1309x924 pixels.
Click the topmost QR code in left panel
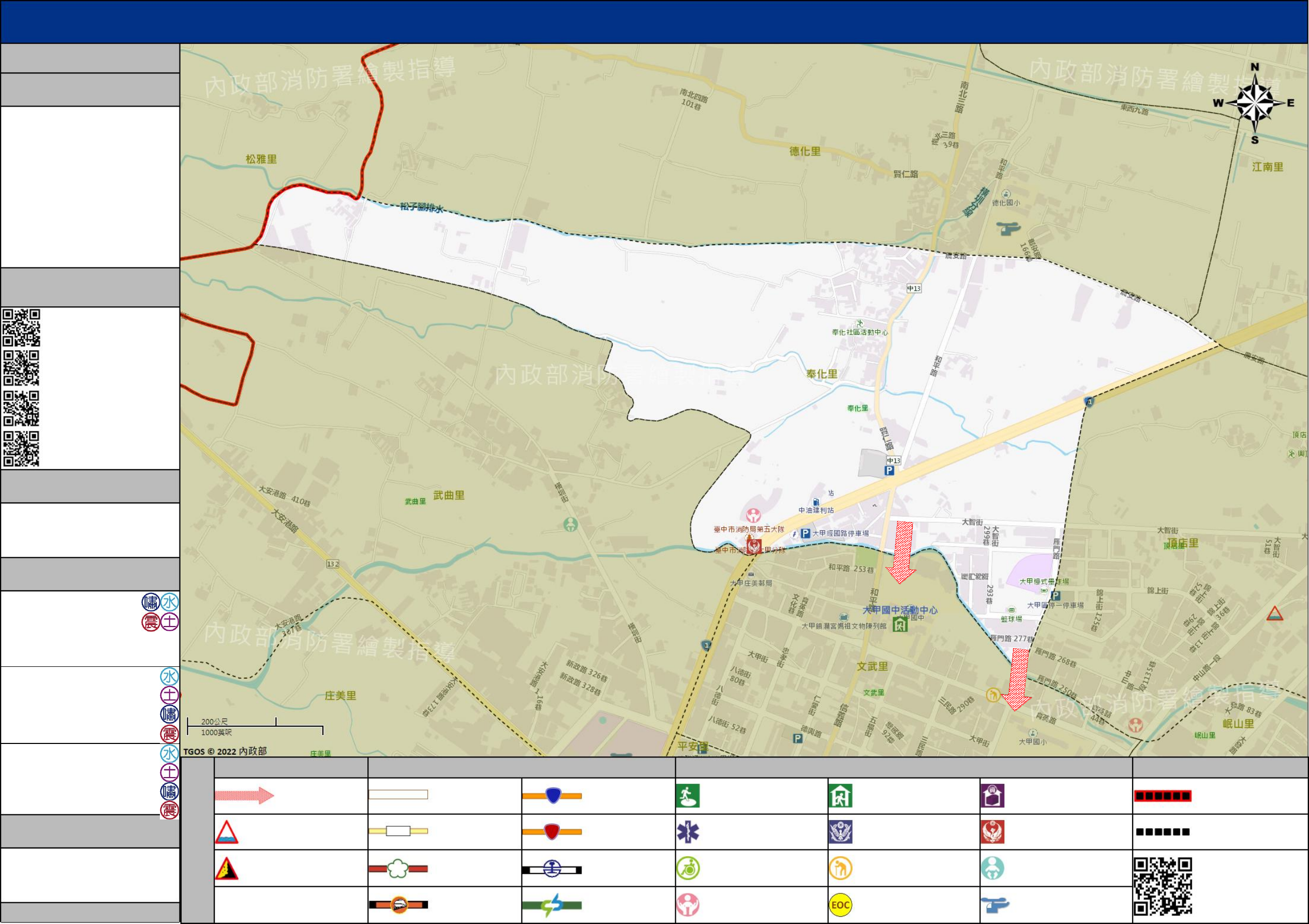pos(22,328)
